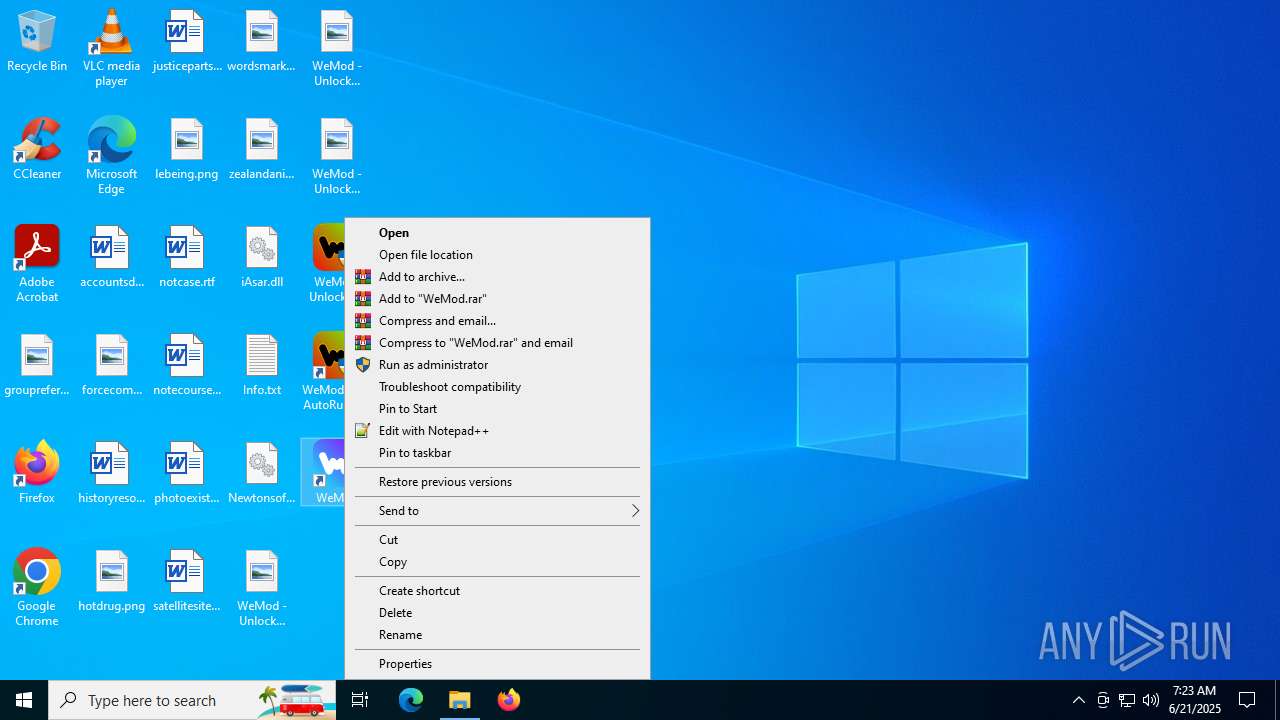Select the satellitesite Word document icon
Viewport: 1280px width, 720px height.
pyautogui.click(x=186, y=582)
